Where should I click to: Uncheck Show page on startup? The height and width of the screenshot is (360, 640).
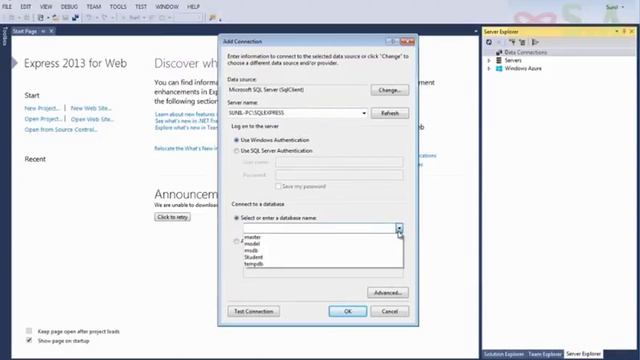click(29, 340)
